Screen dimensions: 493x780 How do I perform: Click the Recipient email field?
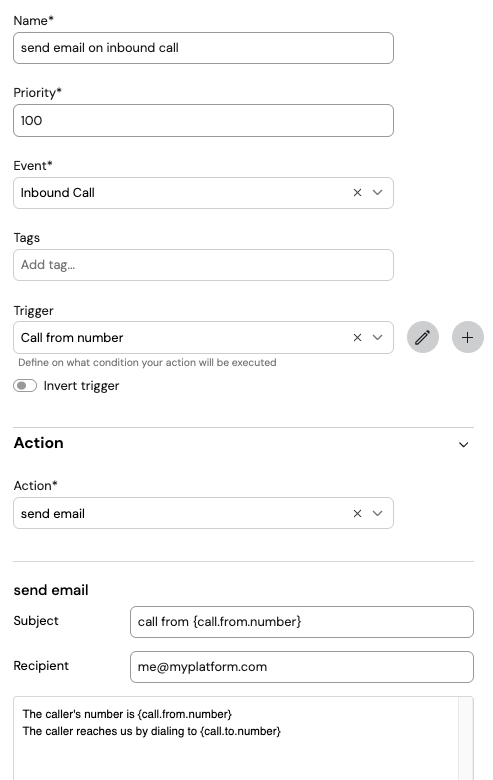click(x=302, y=667)
